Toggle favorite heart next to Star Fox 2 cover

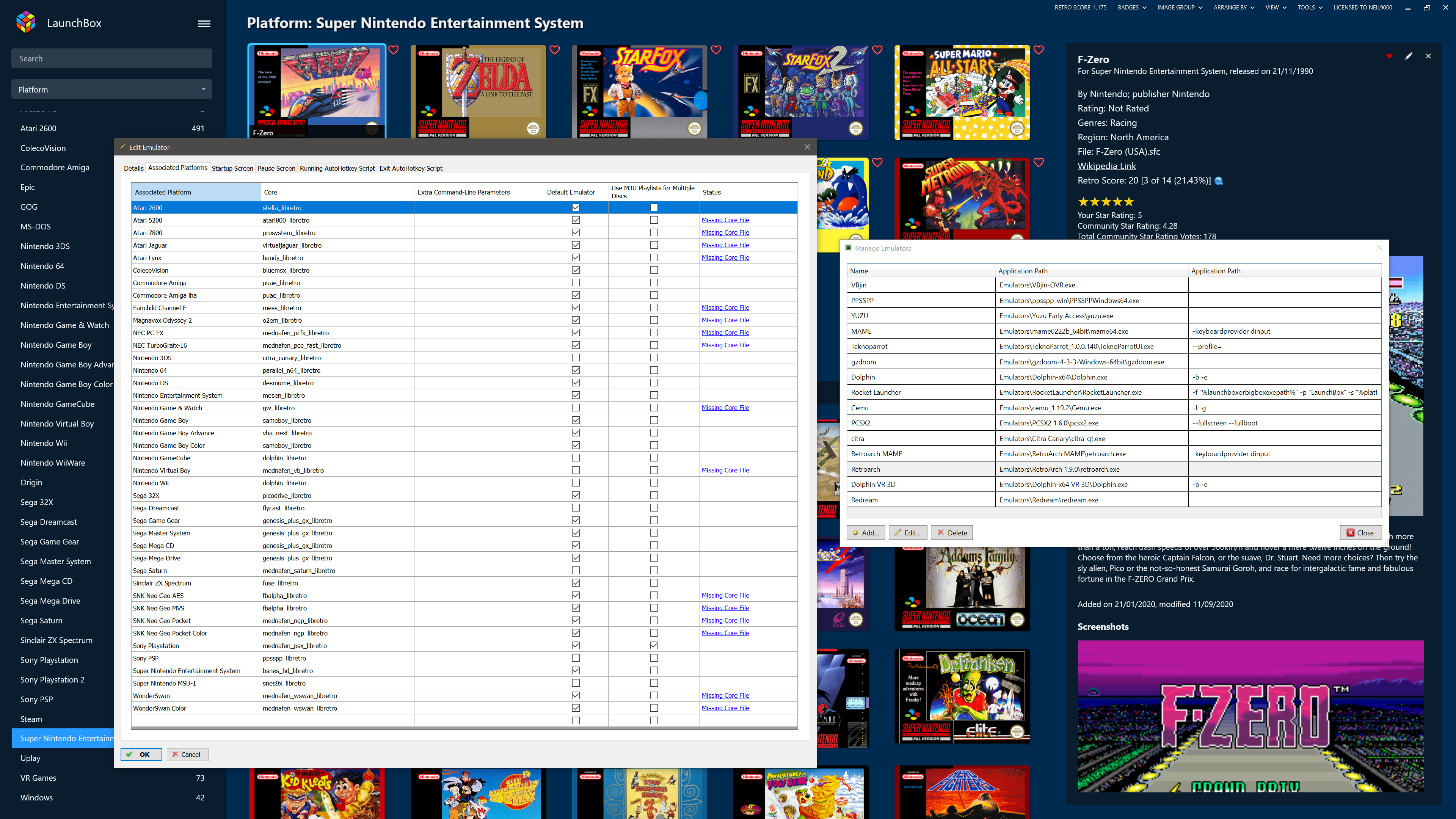point(877,50)
